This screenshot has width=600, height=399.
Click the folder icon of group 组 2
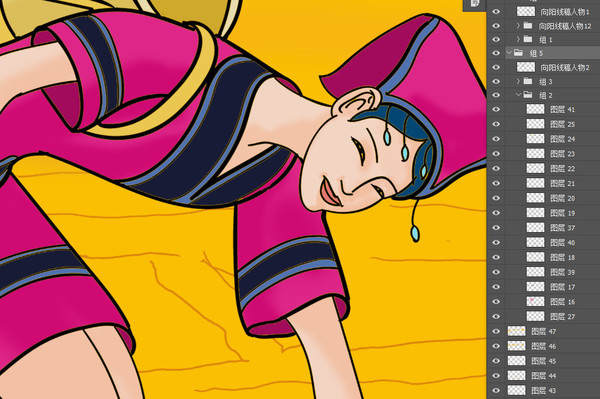click(x=528, y=94)
